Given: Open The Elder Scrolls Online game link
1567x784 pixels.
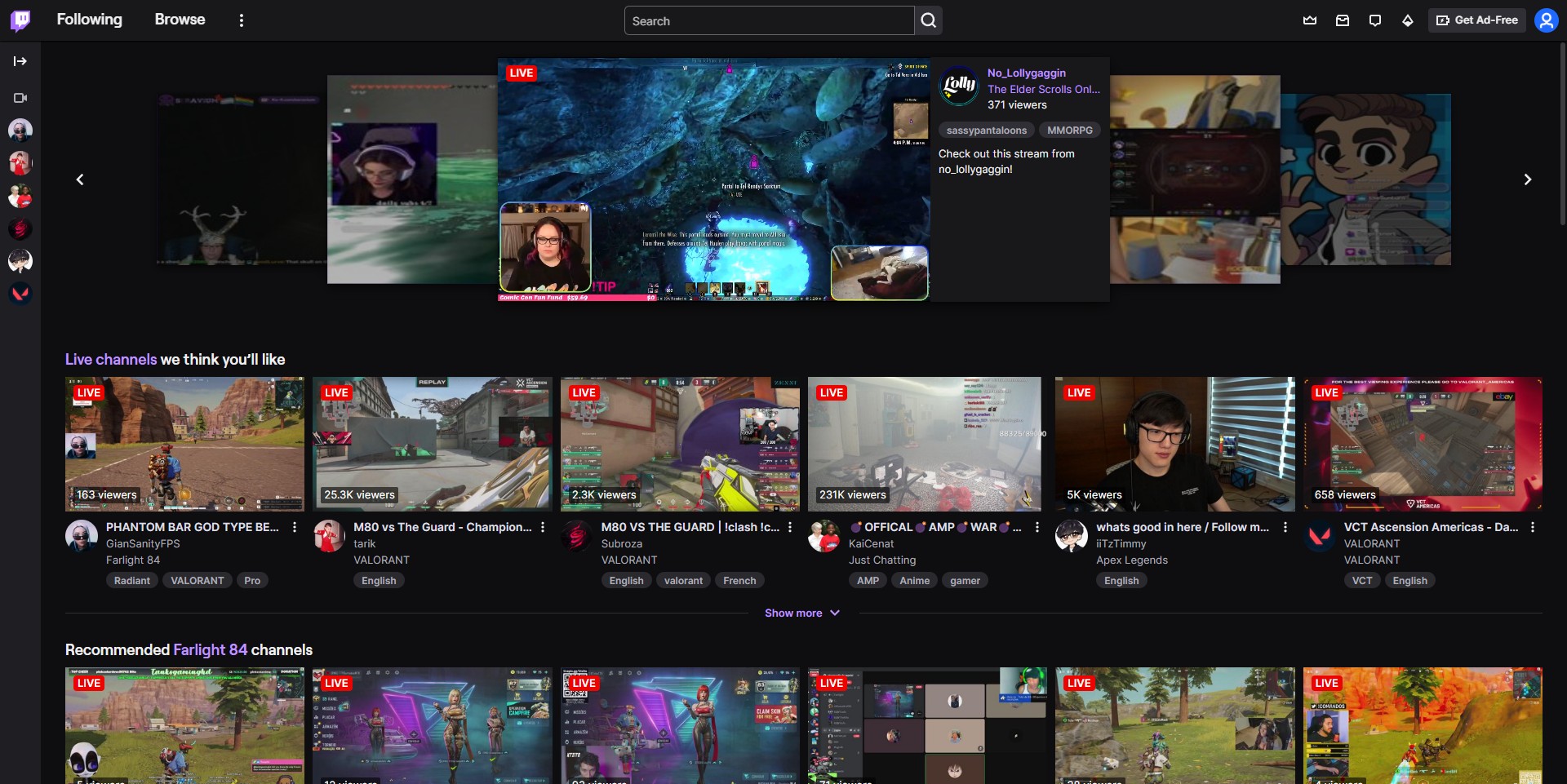Looking at the screenshot, I should pos(1044,89).
